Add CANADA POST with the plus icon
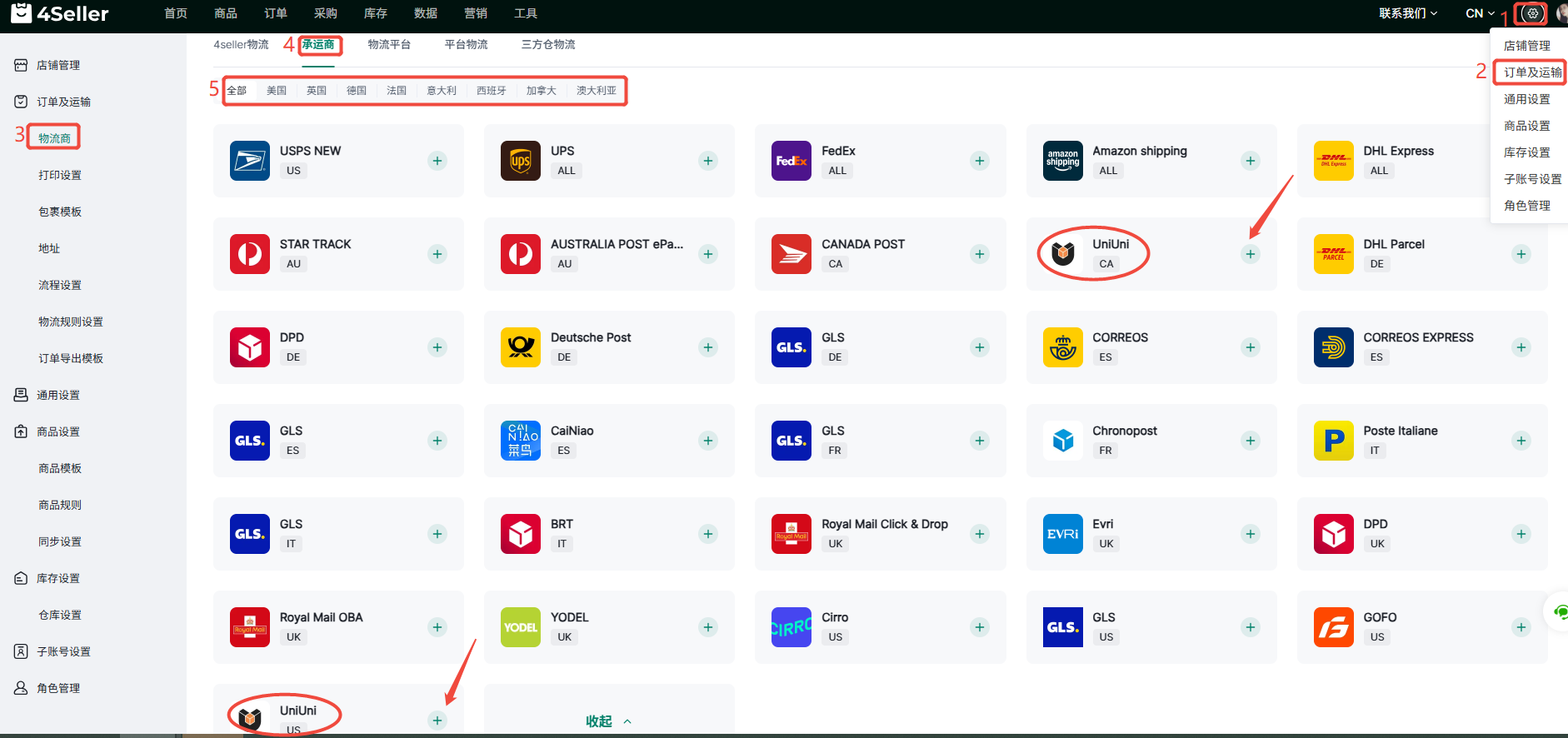Screen dimensions: 1568x738 [980, 254]
